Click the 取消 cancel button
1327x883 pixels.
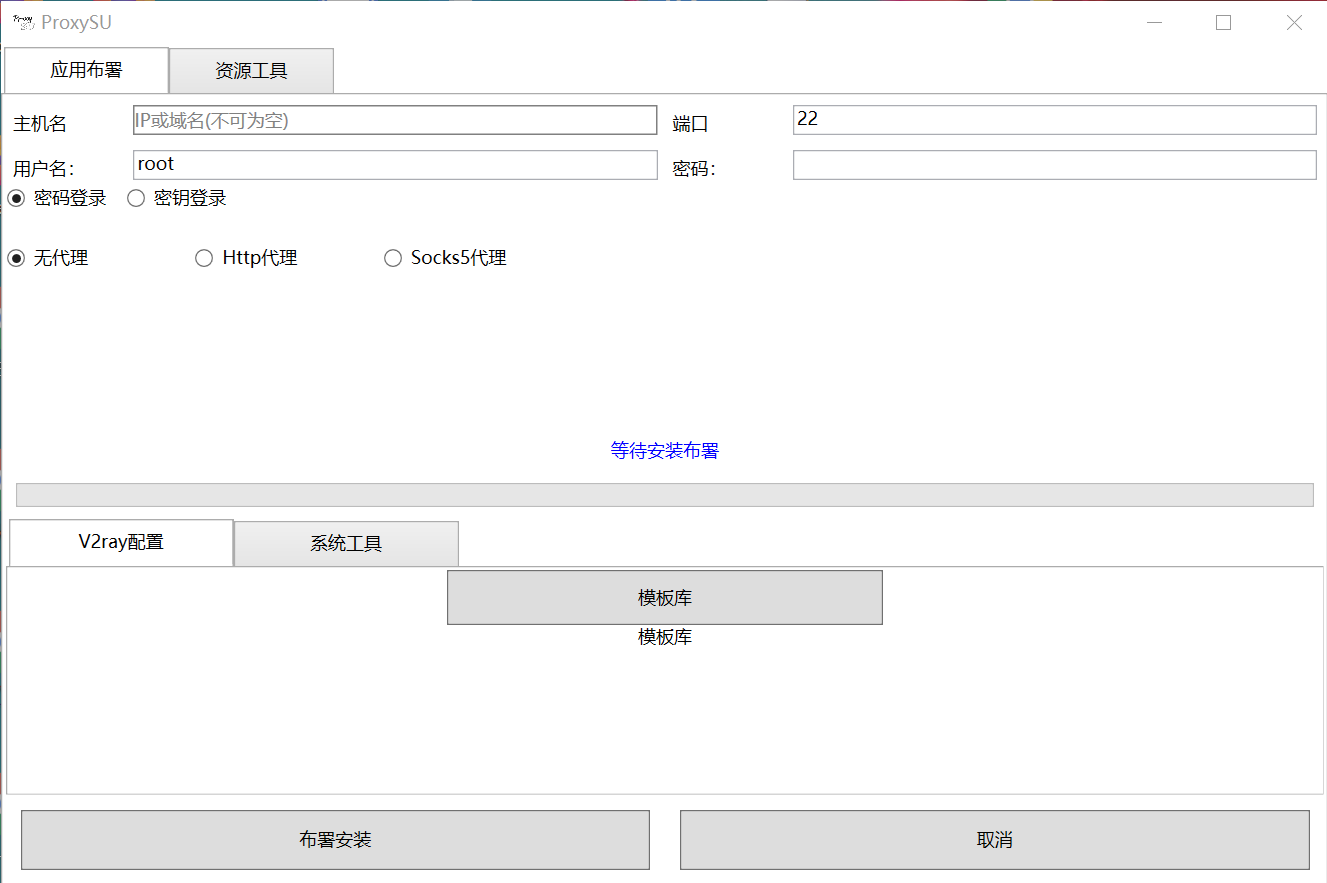[x=995, y=839]
